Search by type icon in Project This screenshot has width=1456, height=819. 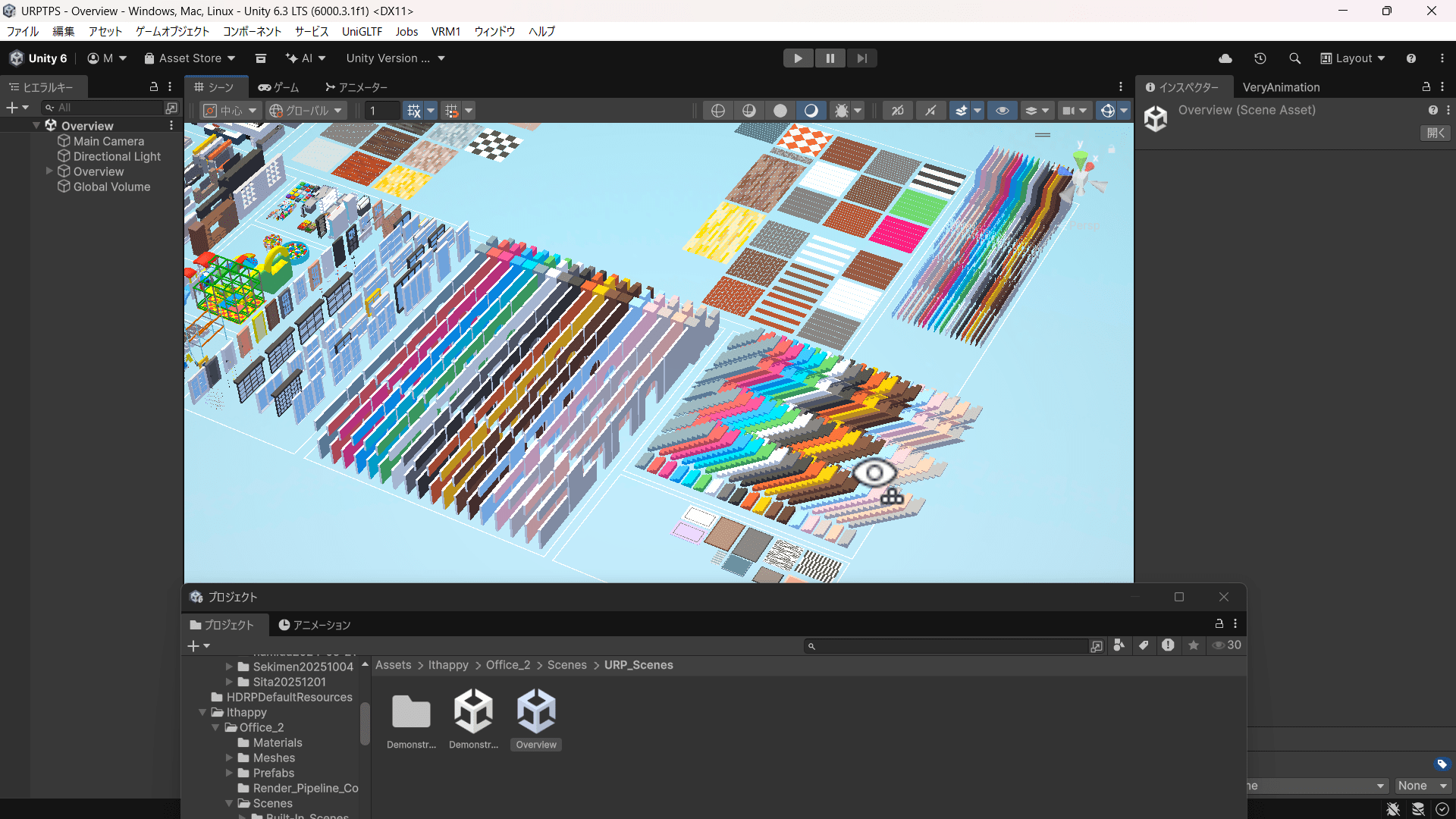click(1119, 645)
